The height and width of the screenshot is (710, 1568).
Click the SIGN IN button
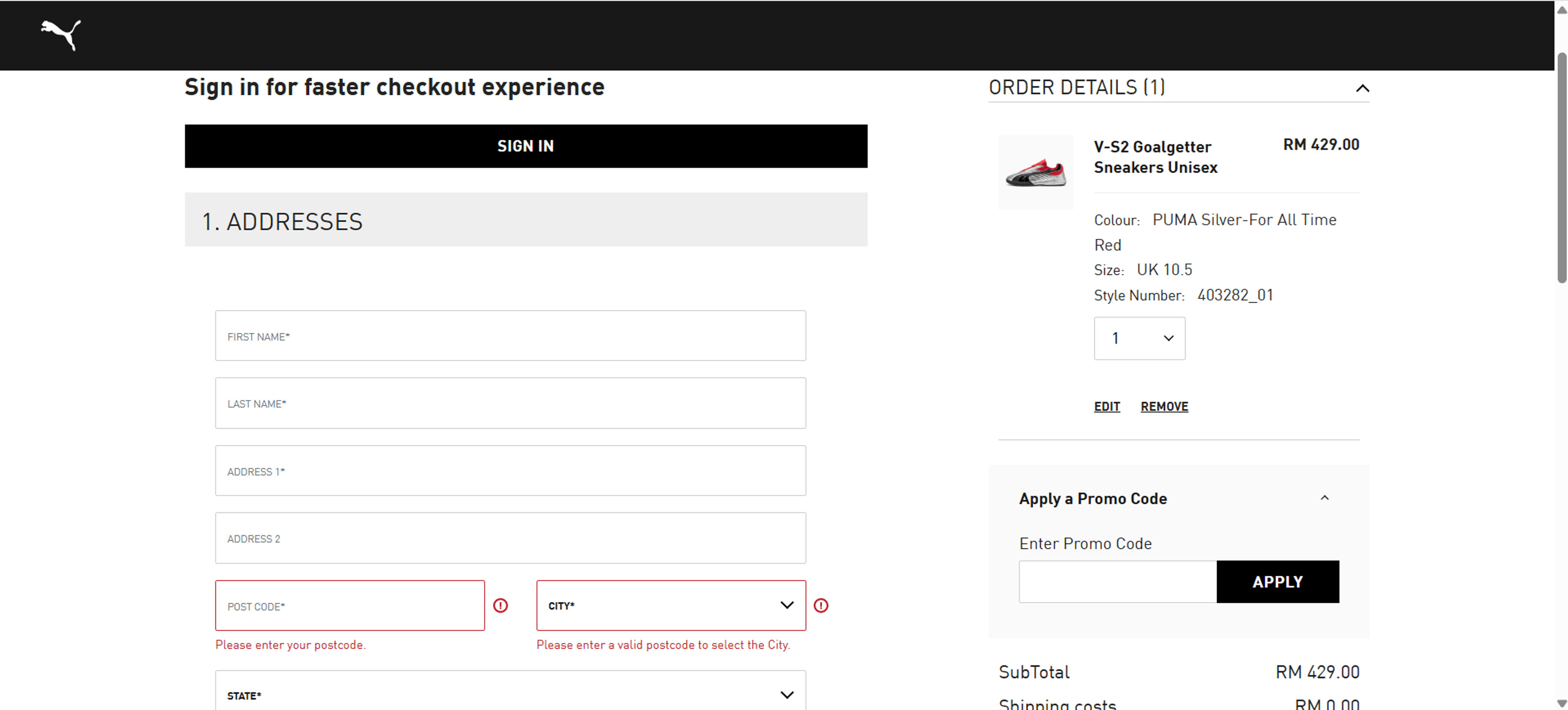526,146
